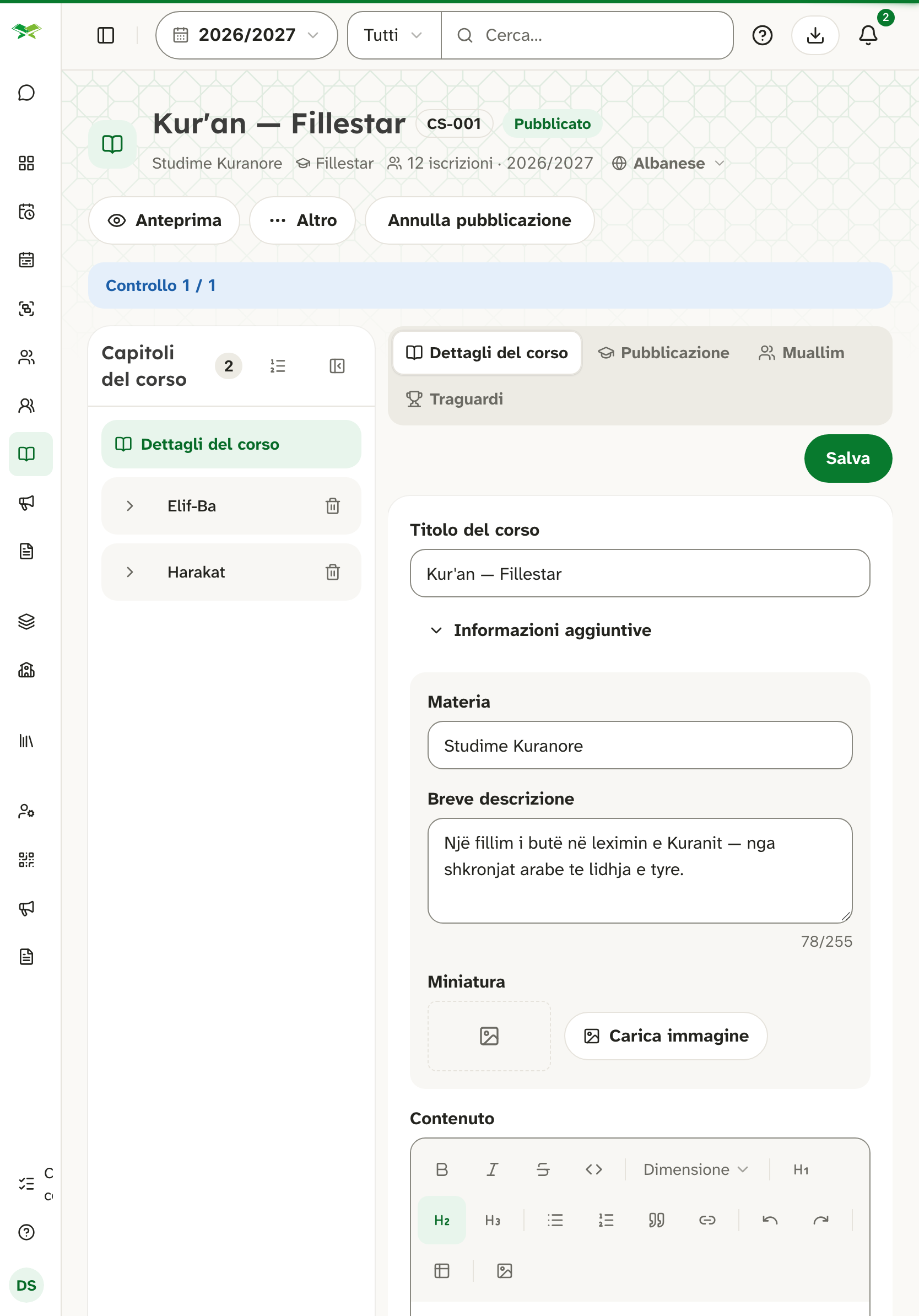Switch to the Muallim tab
919x1316 pixels.
[802, 353]
